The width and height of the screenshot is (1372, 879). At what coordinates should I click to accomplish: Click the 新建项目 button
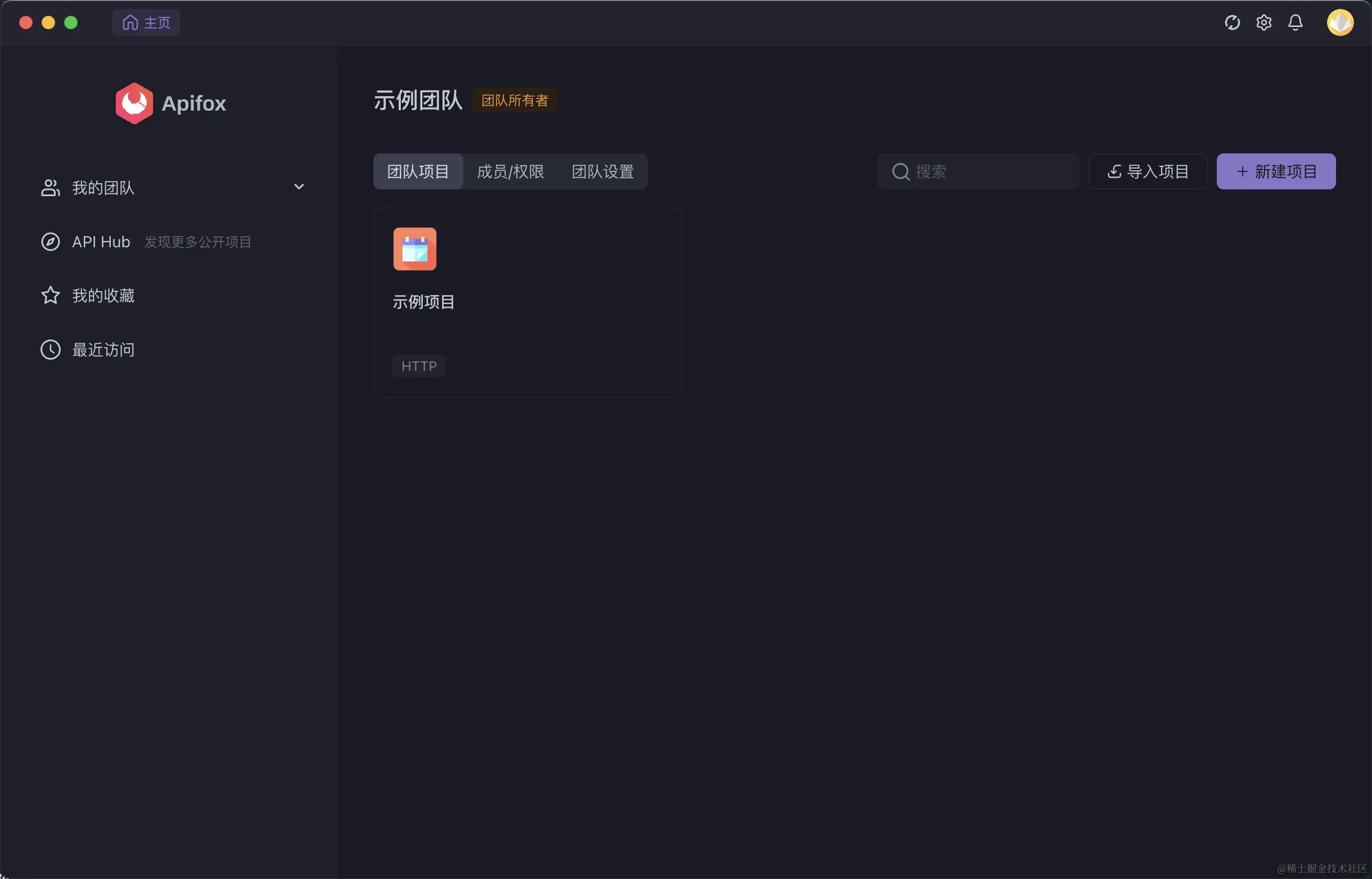(x=1275, y=172)
